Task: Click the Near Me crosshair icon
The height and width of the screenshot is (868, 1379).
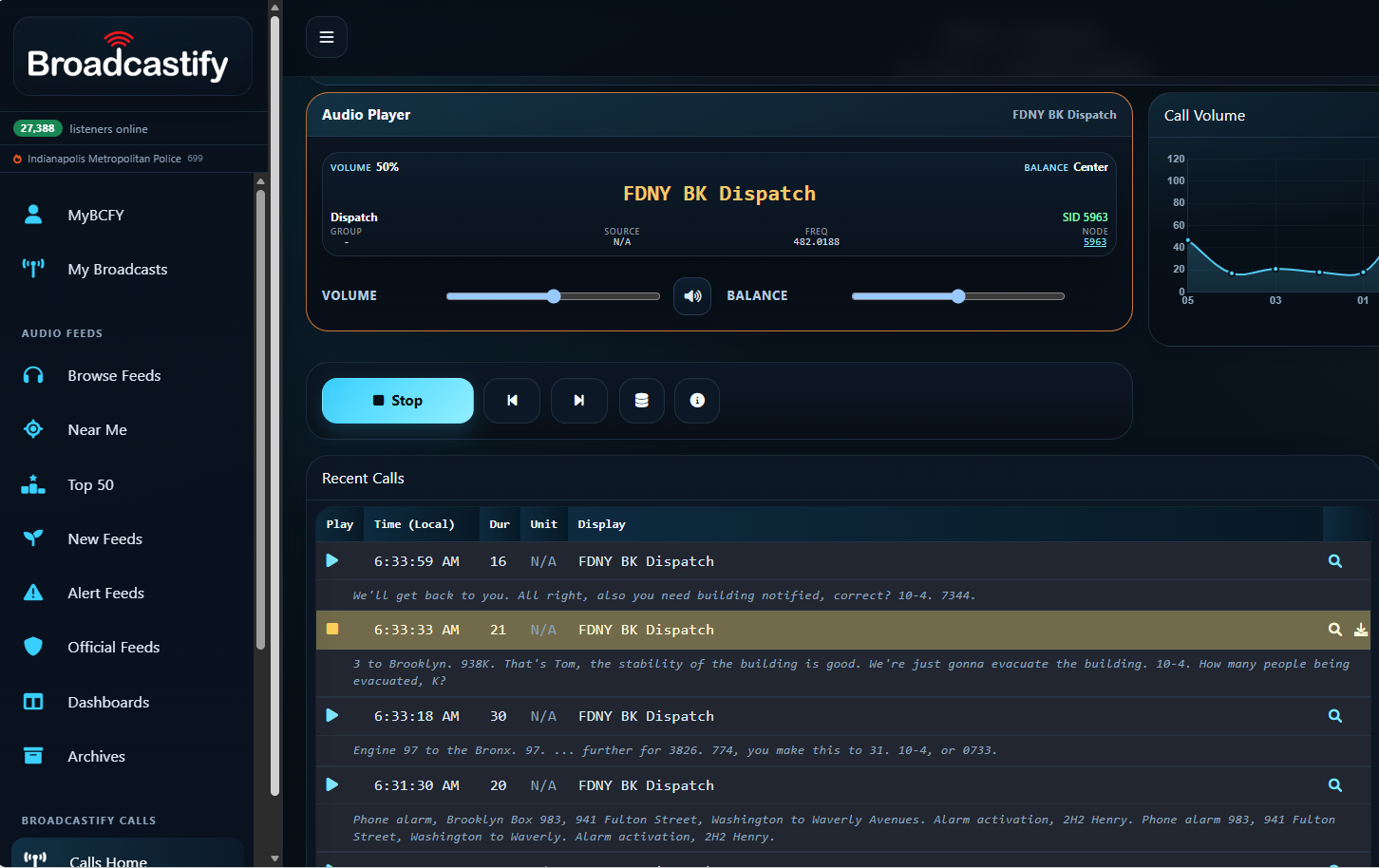Action: pos(33,429)
